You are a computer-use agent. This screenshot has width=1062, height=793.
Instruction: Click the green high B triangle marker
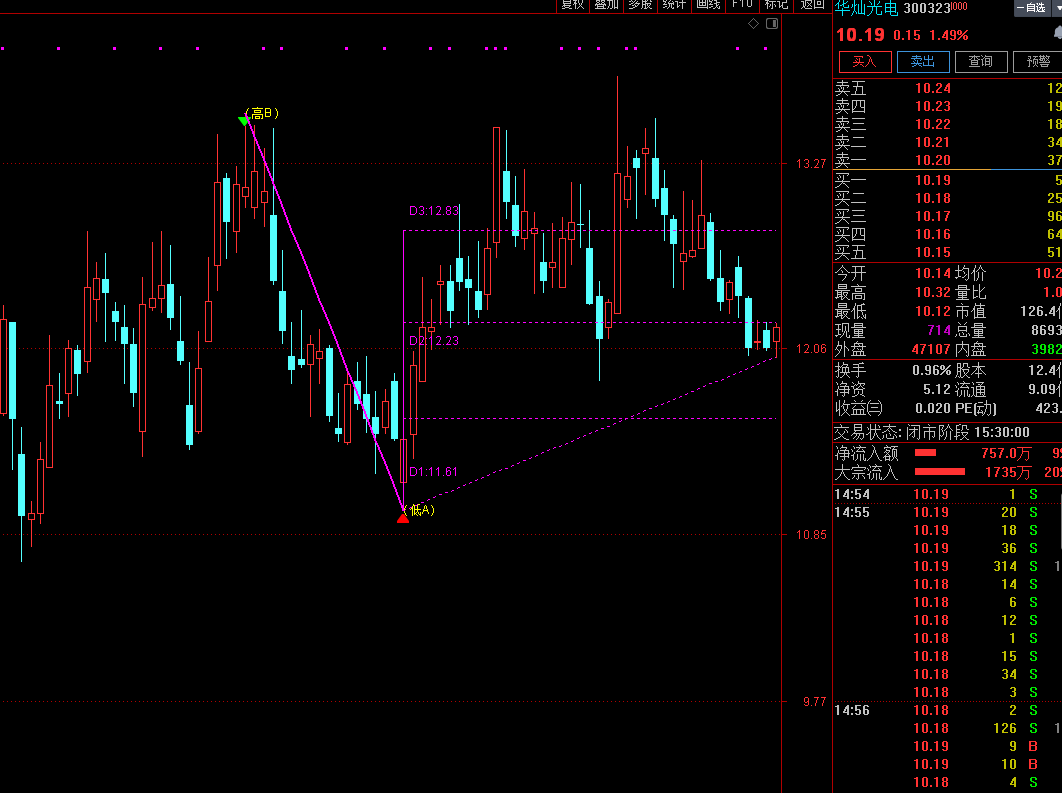point(243,121)
